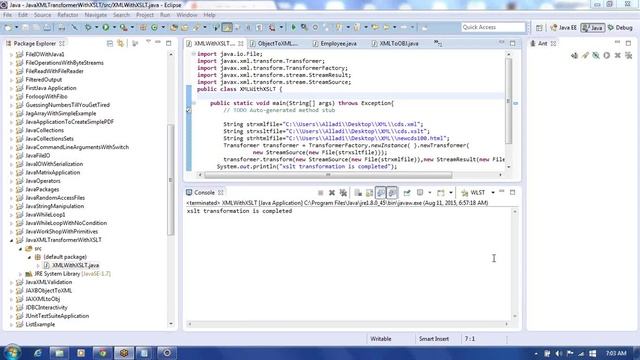Toggle show console on standard output change

pyautogui.click(x=380, y=193)
